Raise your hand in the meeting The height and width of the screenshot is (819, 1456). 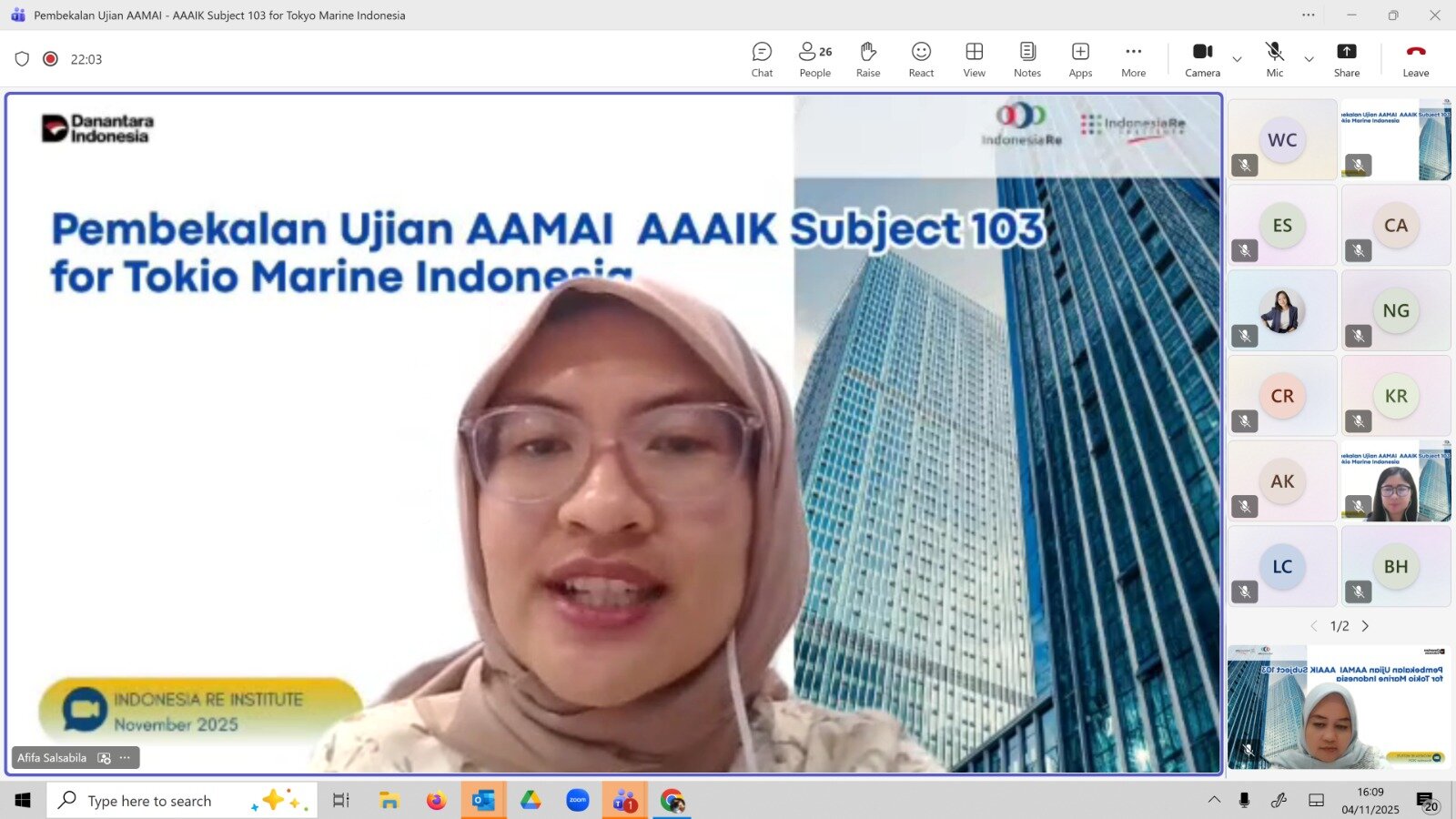[867, 60]
